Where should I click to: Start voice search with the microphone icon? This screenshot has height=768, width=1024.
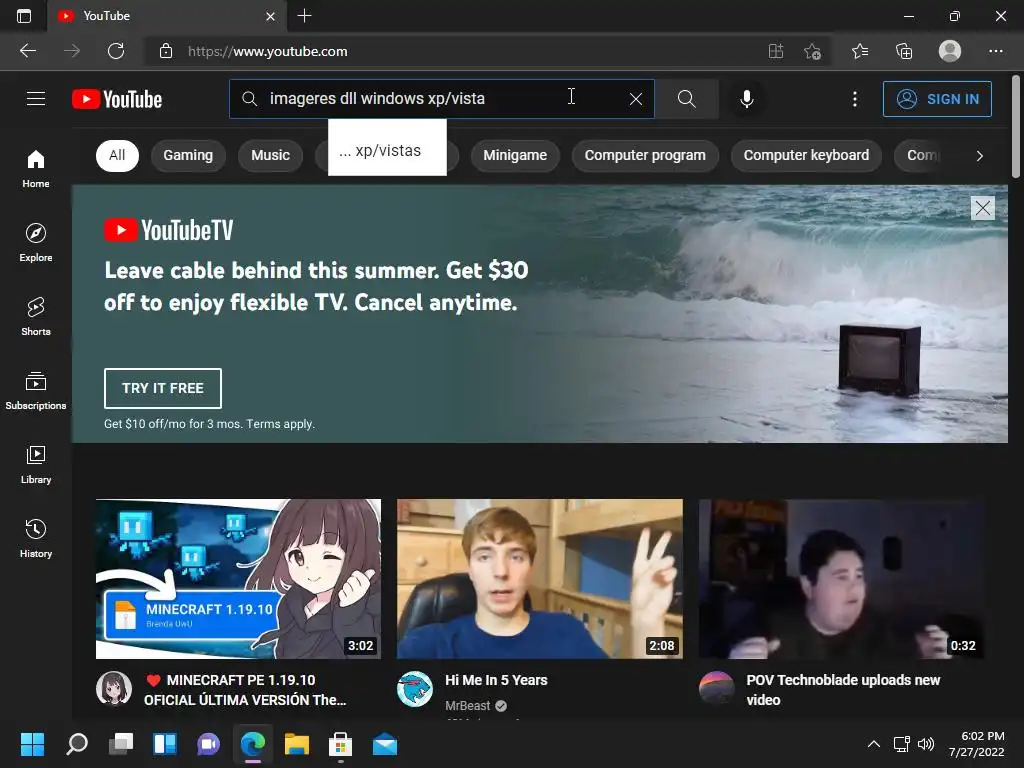coord(746,99)
